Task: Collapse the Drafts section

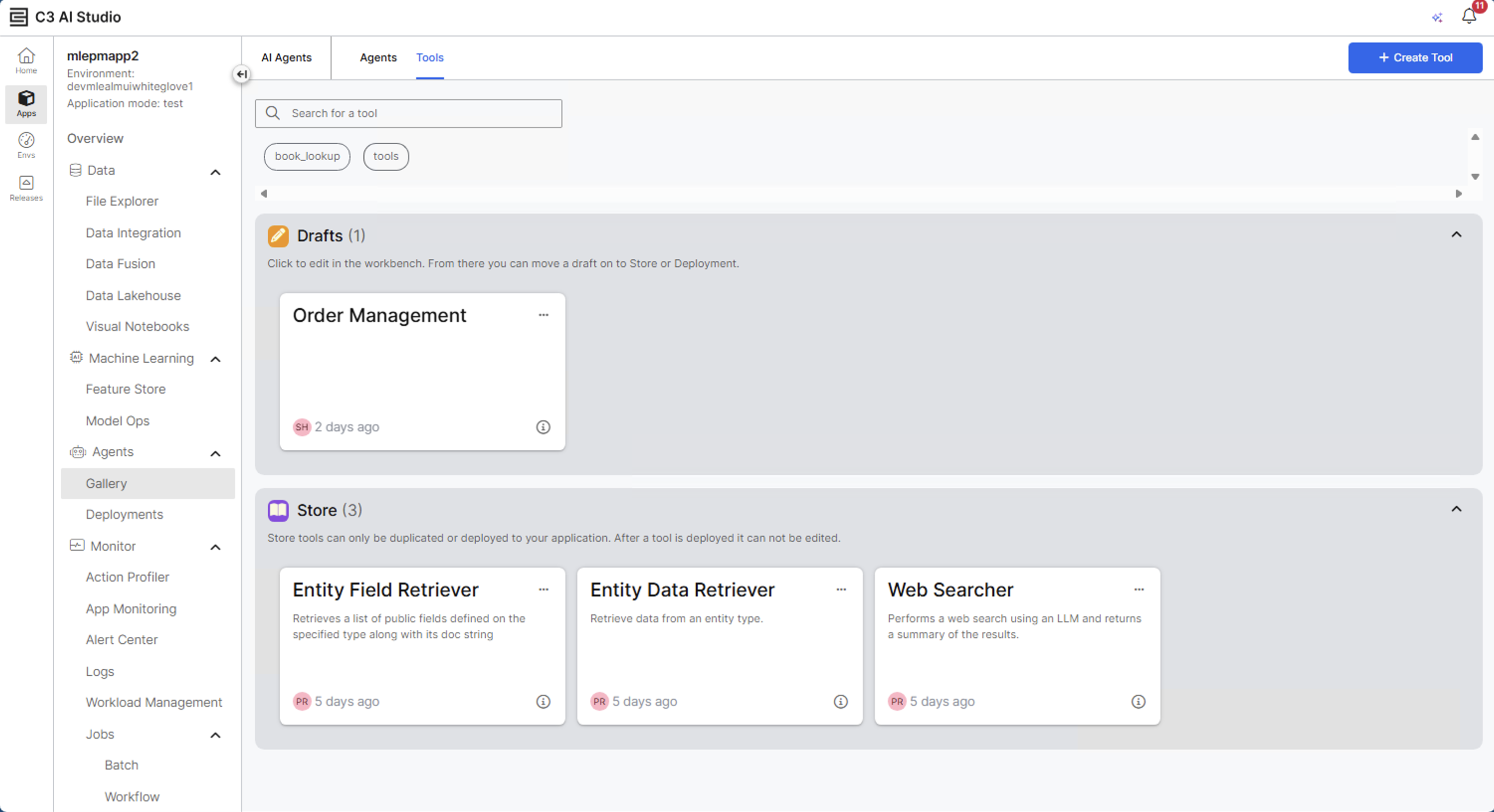Action: pyautogui.click(x=1456, y=234)
